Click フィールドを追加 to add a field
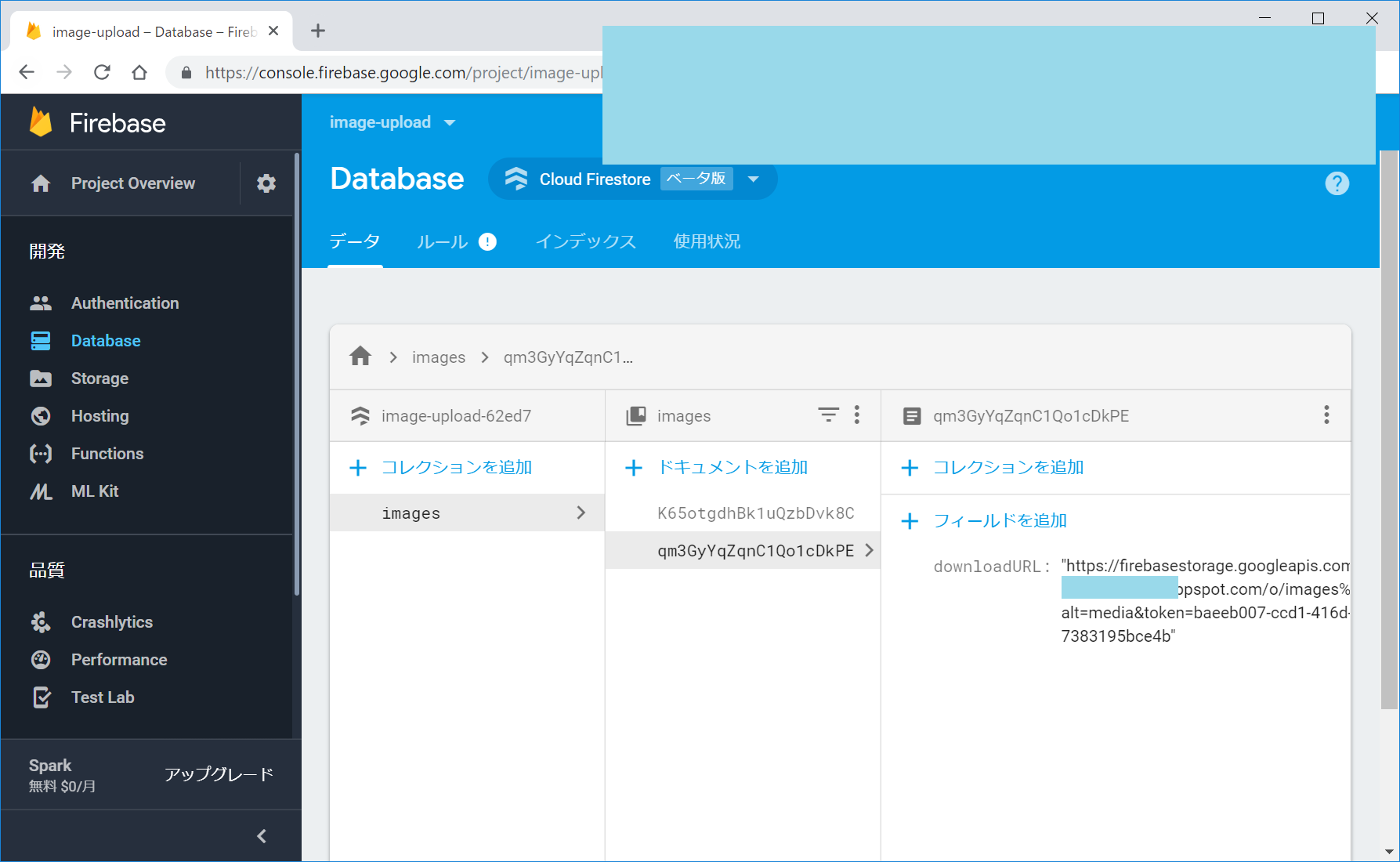Viewport: 1400px width, 862px height. click(x=1000, y=521)
